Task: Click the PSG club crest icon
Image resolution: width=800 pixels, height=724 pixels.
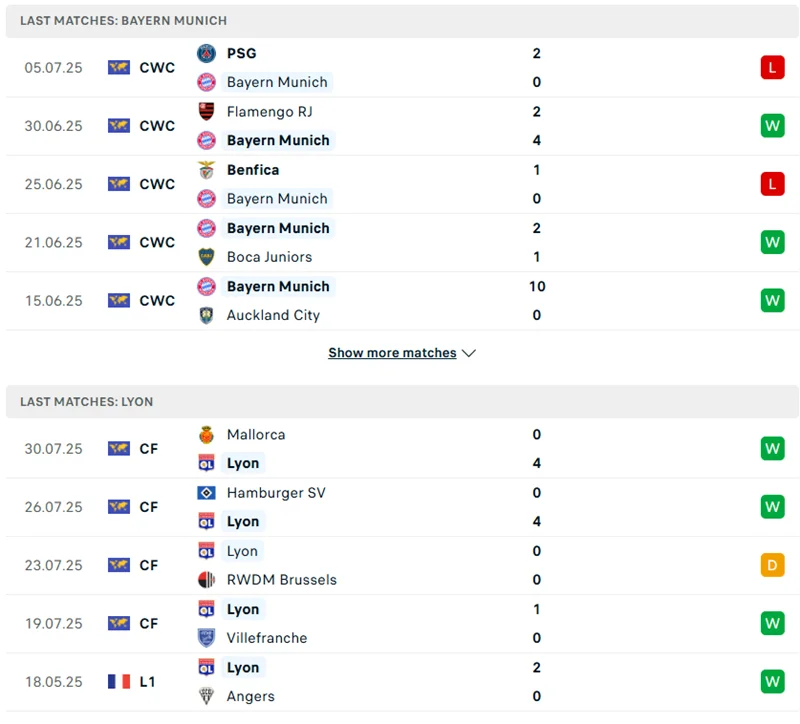Action: coord(206,54)
